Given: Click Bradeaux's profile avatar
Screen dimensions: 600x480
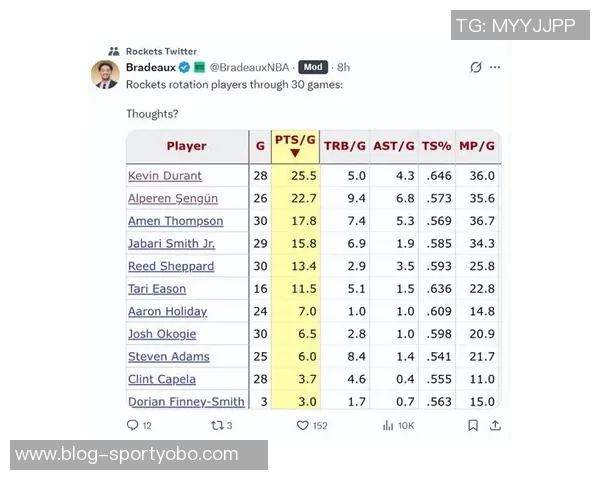Looking at the screenshot, I should click(106, 75).
